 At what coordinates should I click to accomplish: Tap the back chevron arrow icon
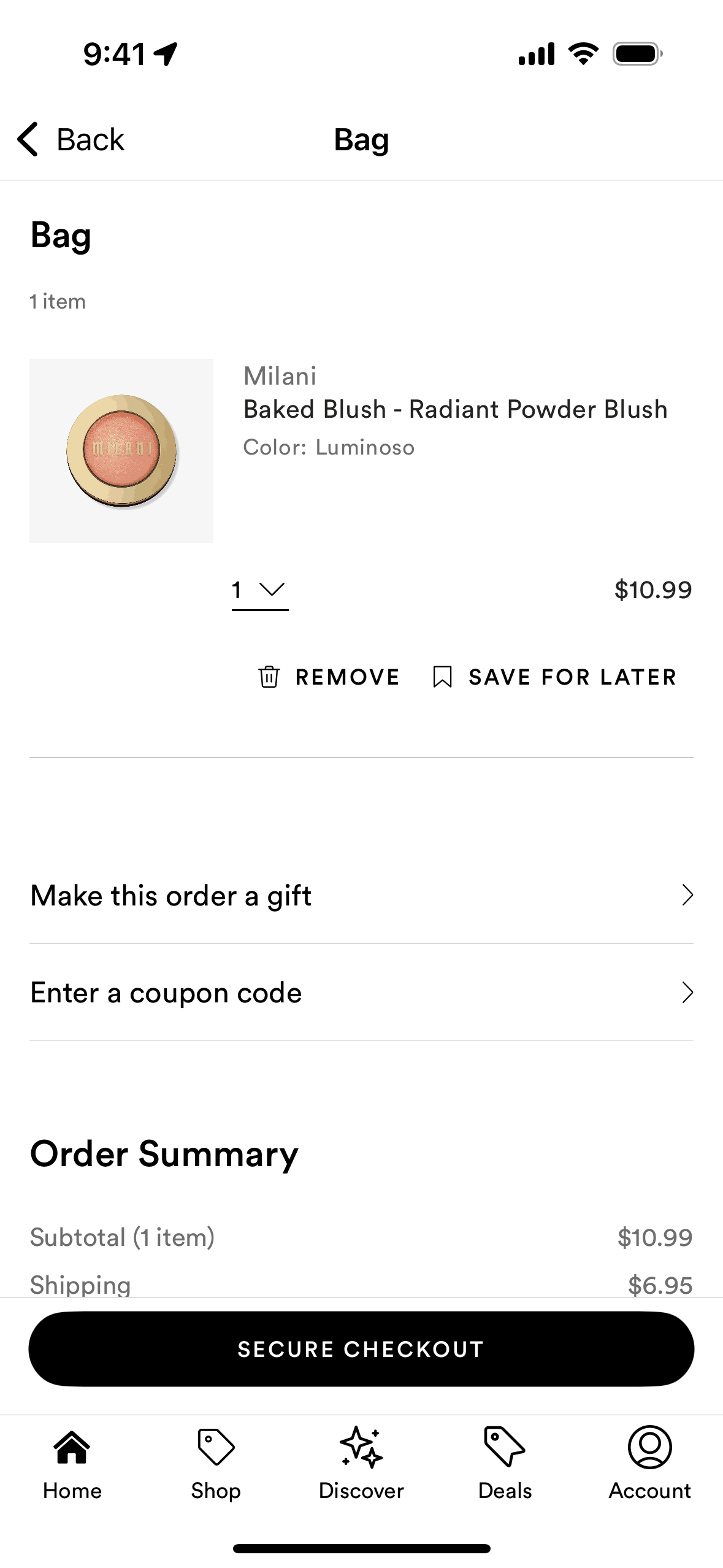point(28,139)
